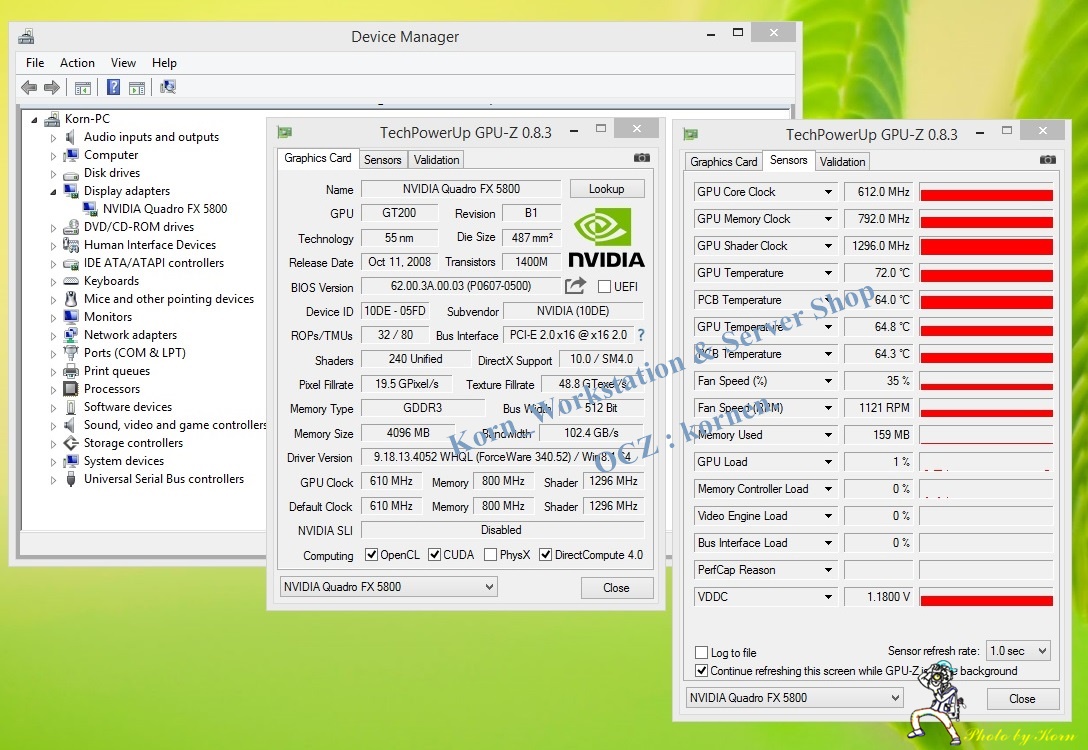Click the Network adapters icon
Viewport: 1088px width, 750px height.
point(71,335)
